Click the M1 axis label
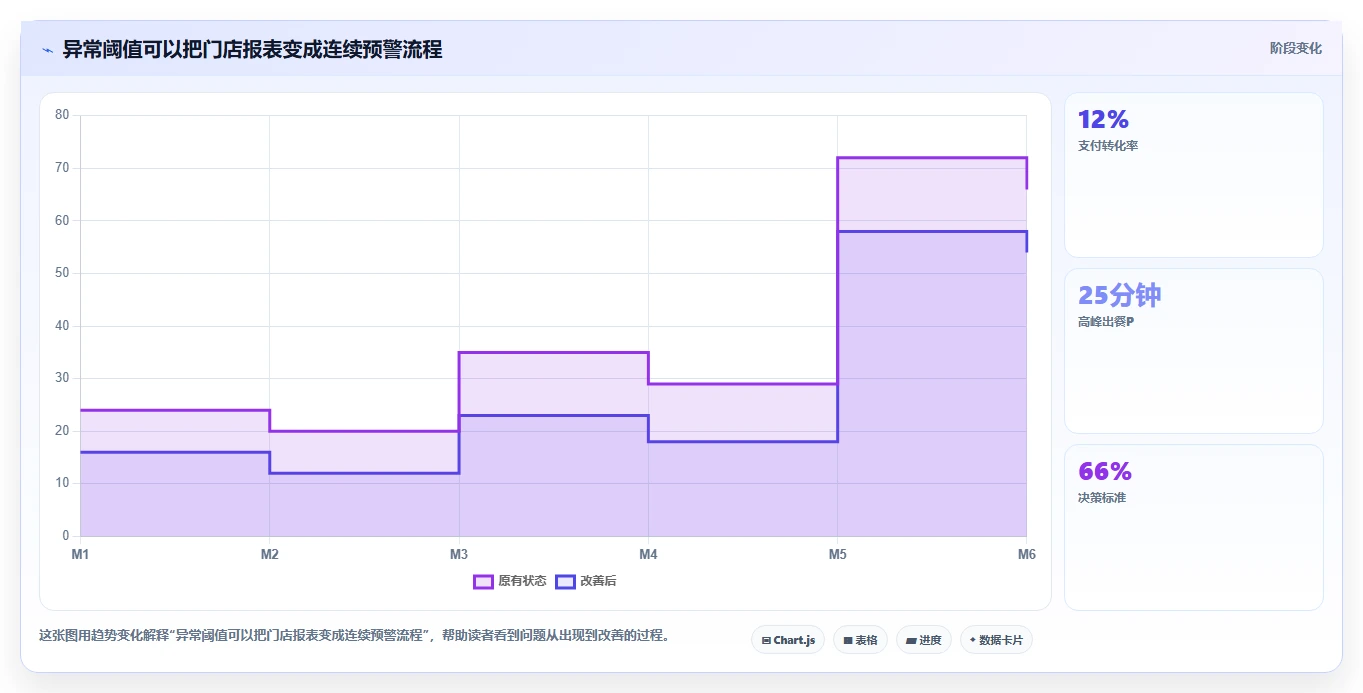Viewport: 1363px width, 693px height. 80,554
